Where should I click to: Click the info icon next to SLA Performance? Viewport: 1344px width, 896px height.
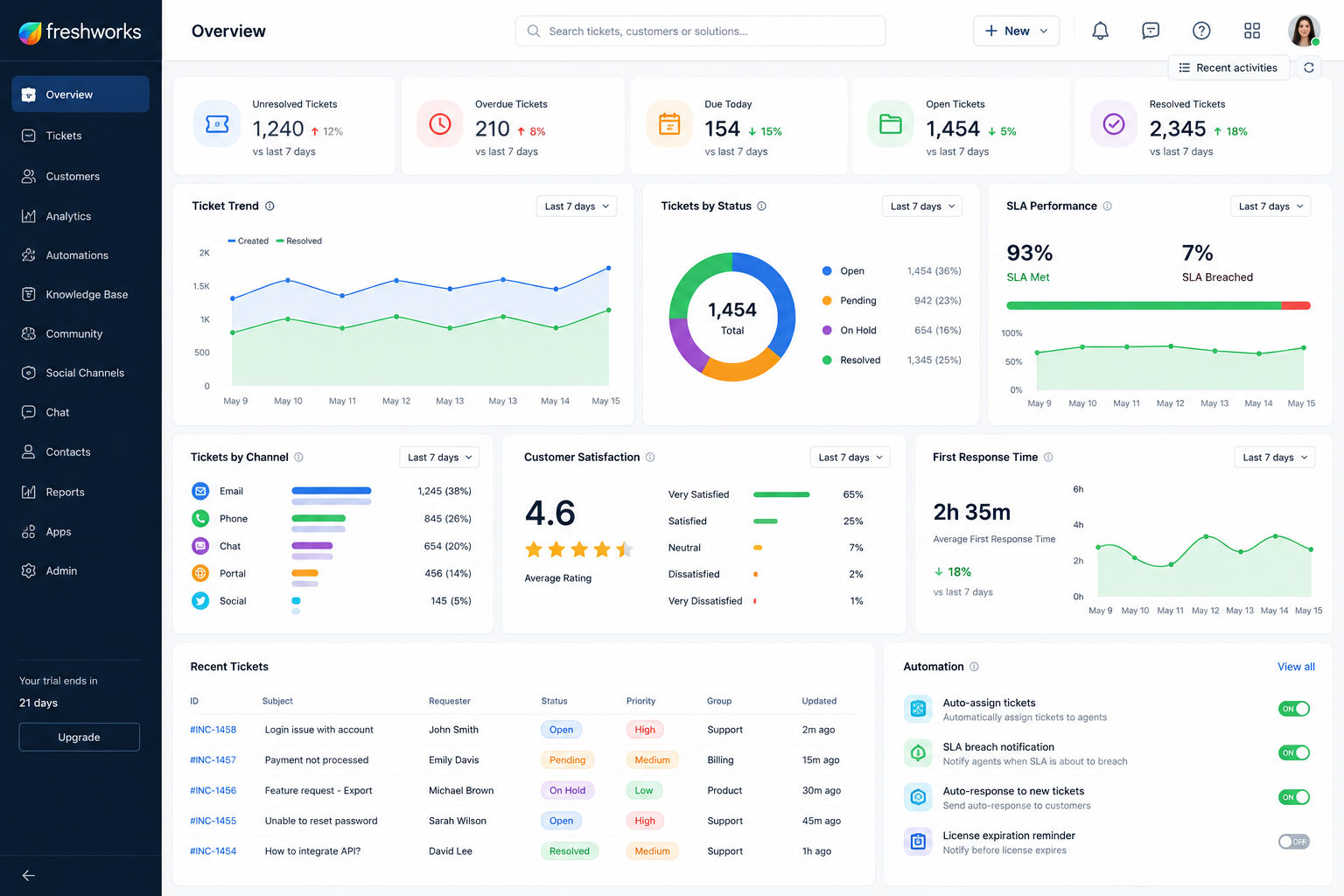coord(1107,206)
